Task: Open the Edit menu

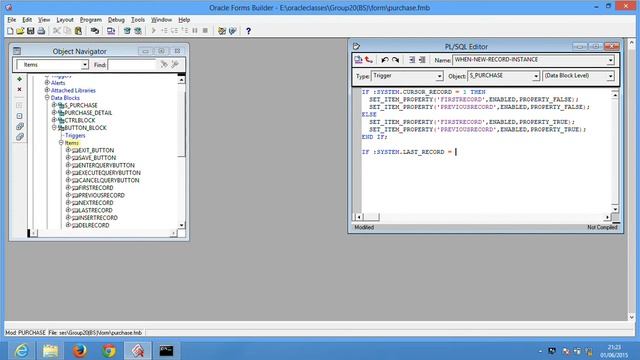Action: (x=27, y=20)
